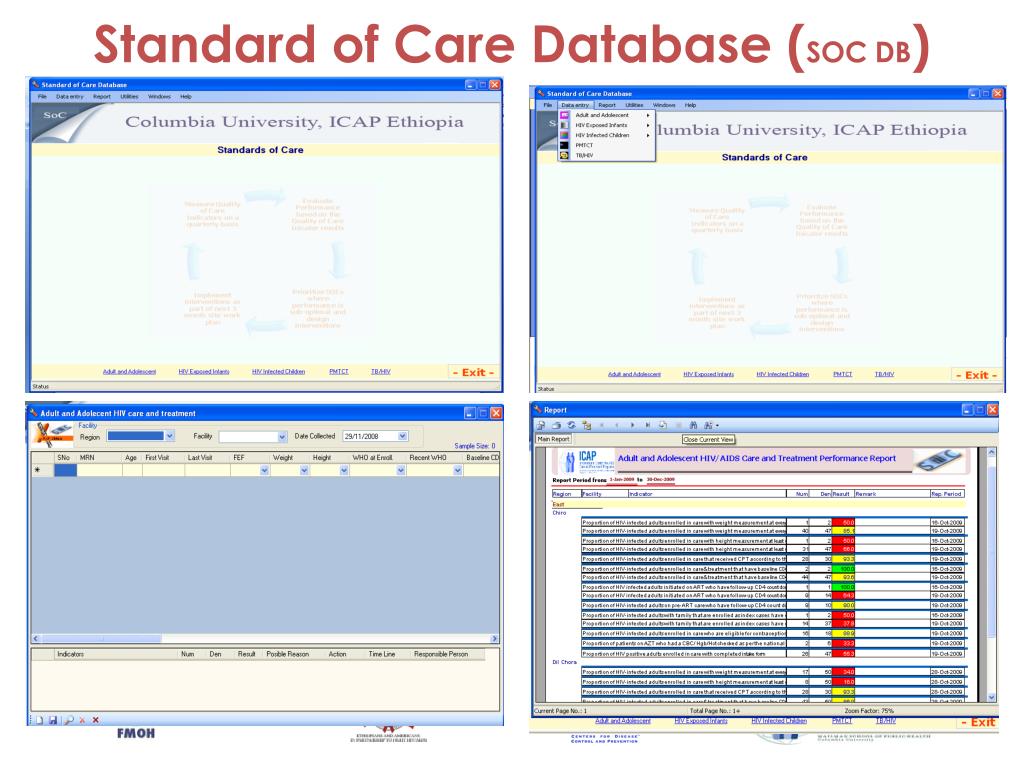This screenshot has width=1024, height=768.
Task: Select PMTCT entry in Data entry dropdown
Action: coord(584,145)
